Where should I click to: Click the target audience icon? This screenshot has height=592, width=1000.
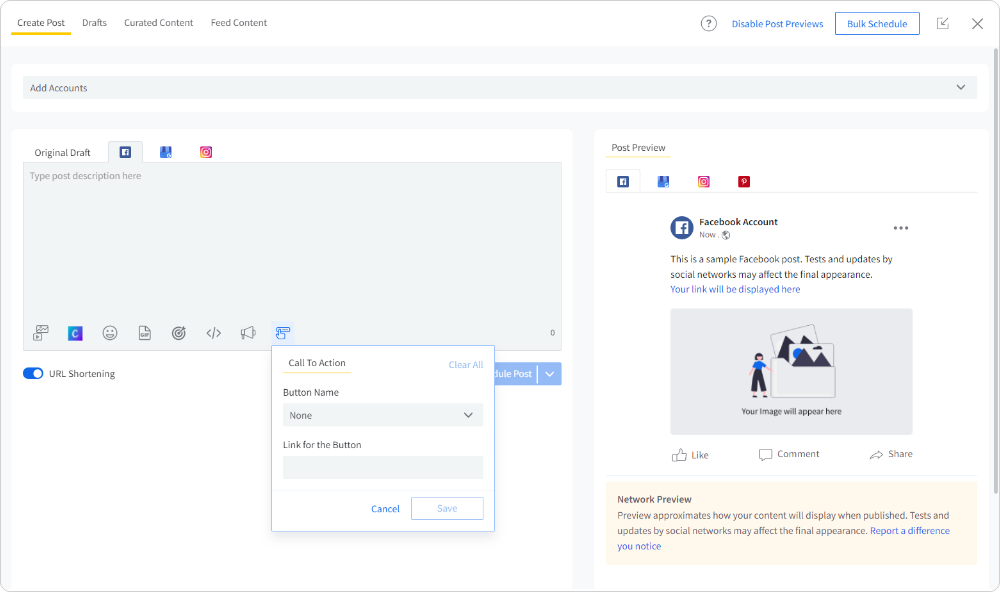tap(179, 333)
